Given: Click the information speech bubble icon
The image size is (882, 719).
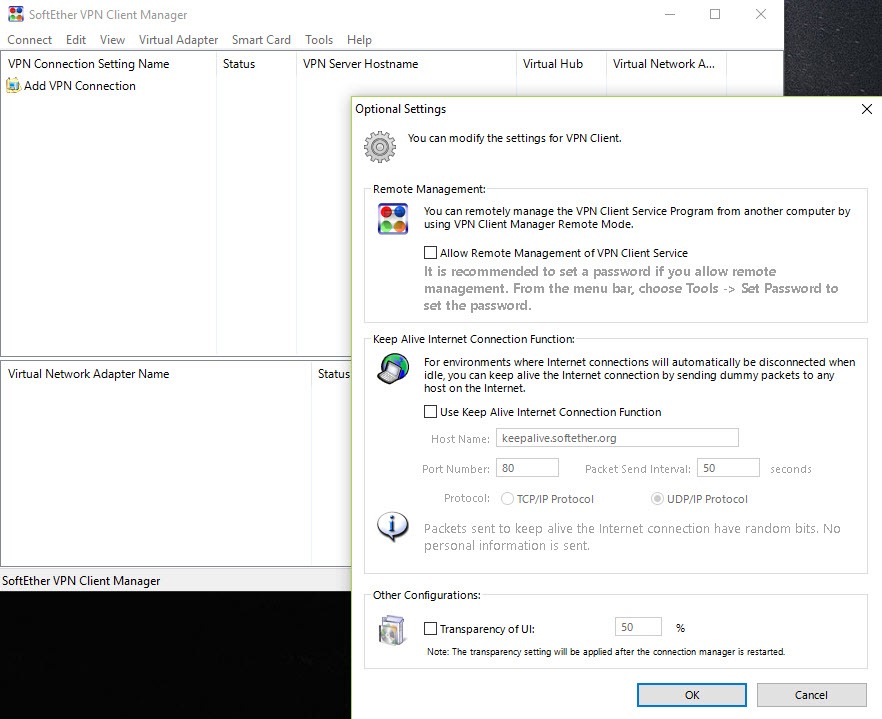Looking at the screenshot, I should click(392, 527).
